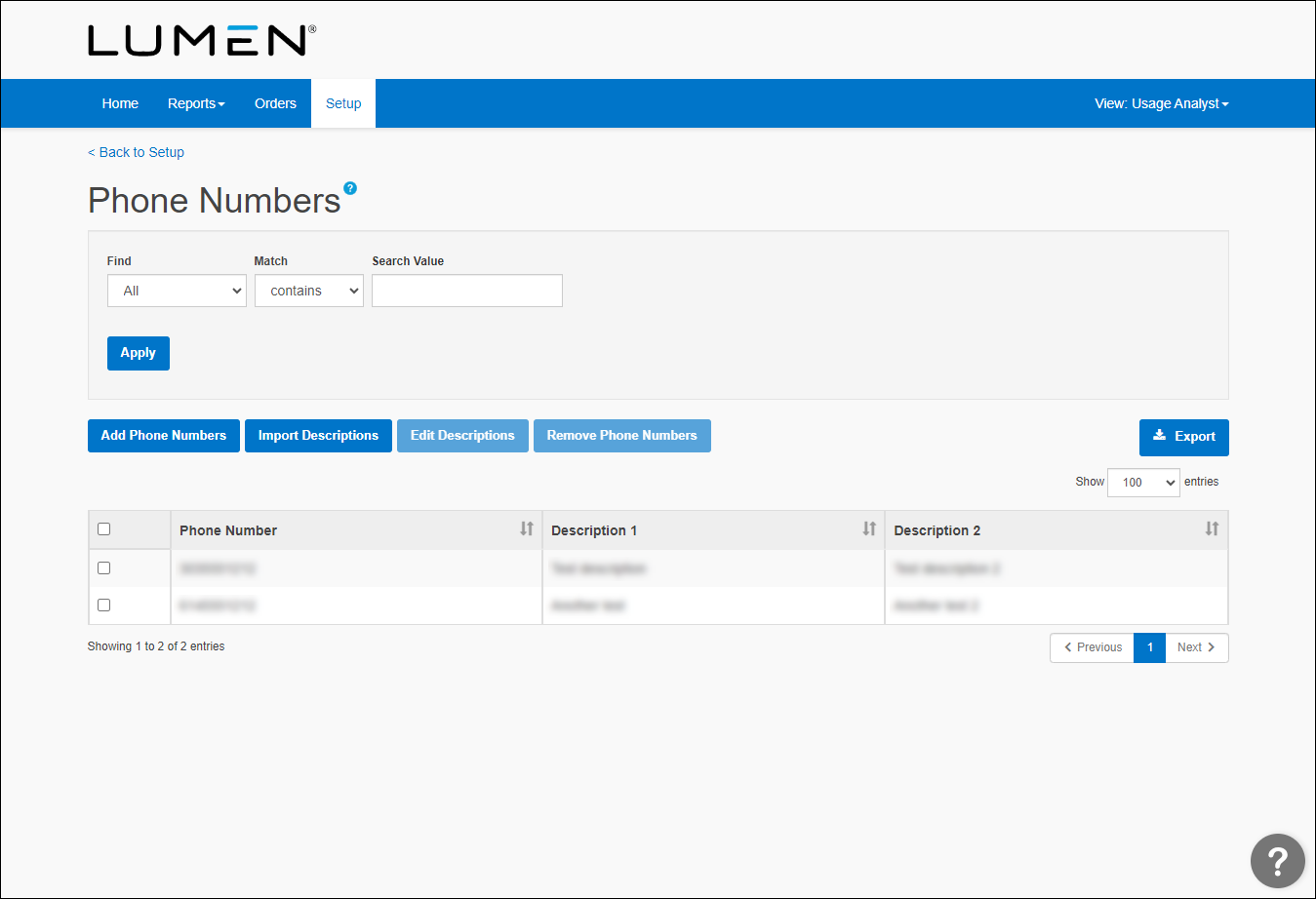Toggle the select-all checkbox in table header
1316x899 pixels.
pyautogui.click(x=104, y=529)
